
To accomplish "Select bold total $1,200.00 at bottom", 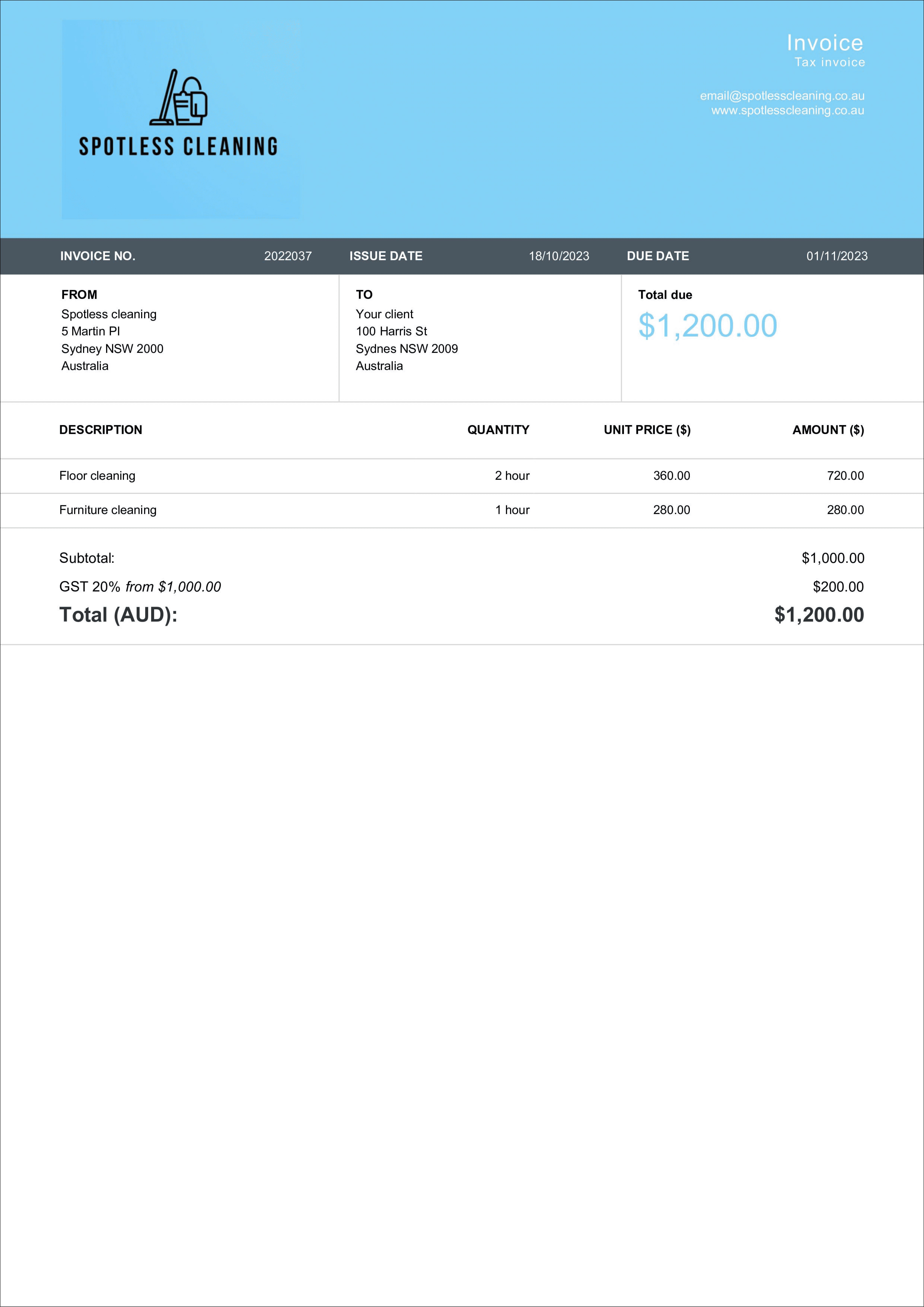I will point(819,615).
